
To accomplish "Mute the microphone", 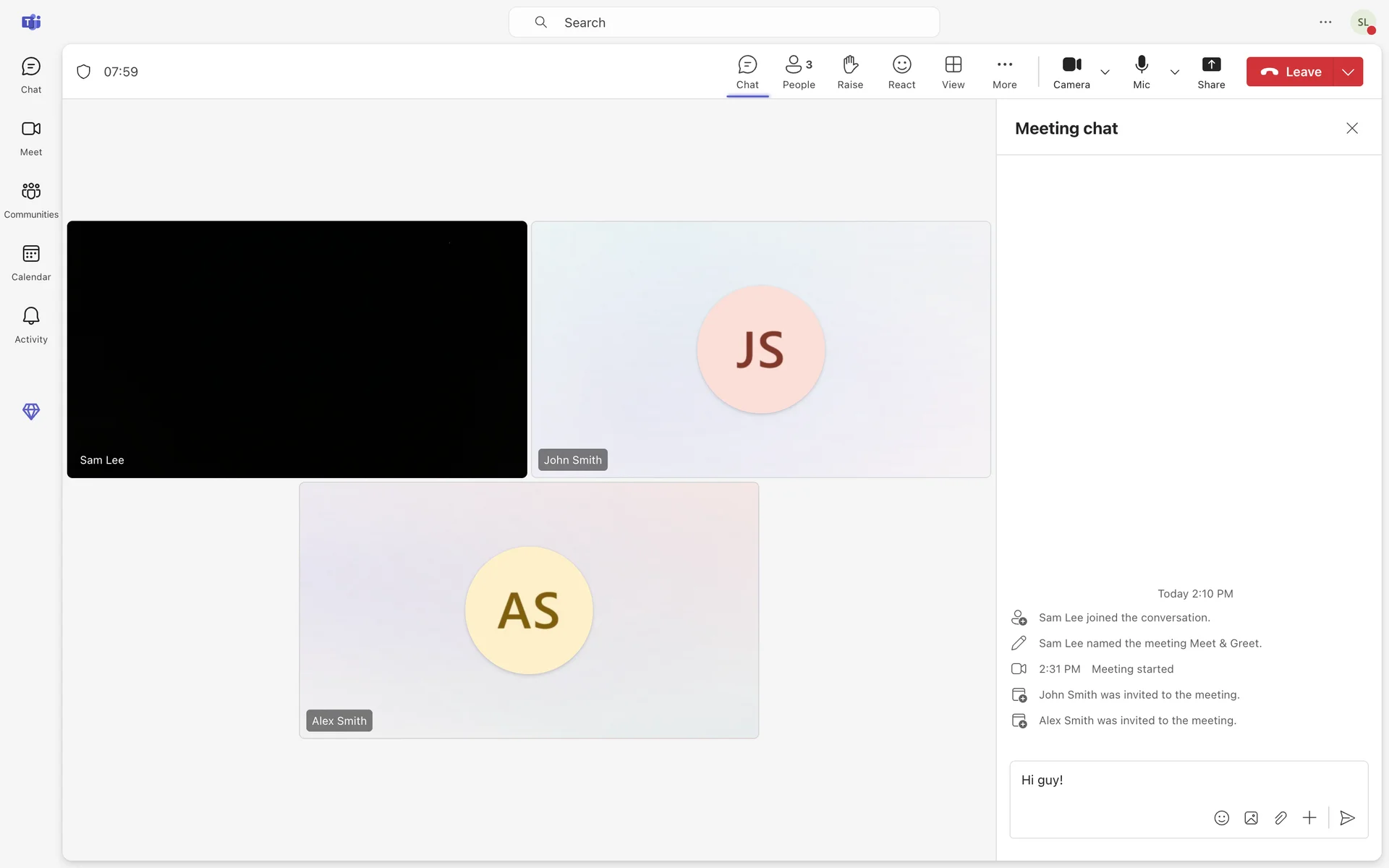I will [x=1141, y=72].
